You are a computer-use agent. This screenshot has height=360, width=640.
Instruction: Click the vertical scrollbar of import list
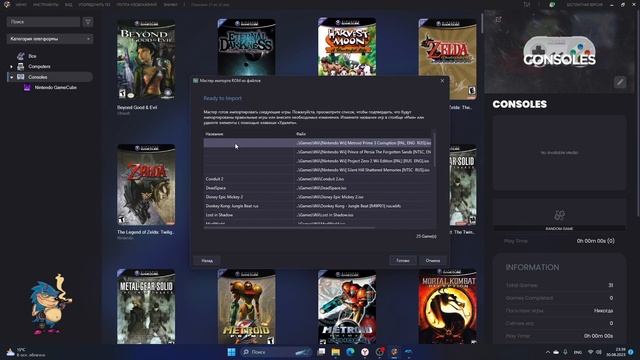click(x=434, y=149)
